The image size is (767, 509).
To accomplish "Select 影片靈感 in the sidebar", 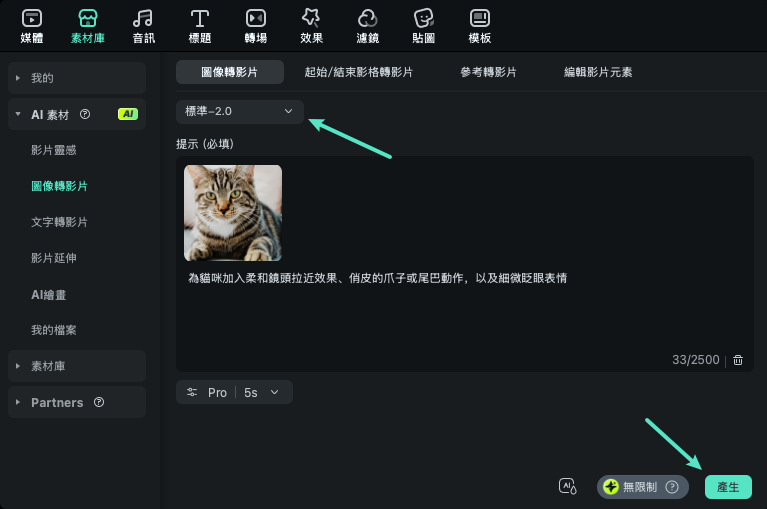I will click(x=54, y=150).
